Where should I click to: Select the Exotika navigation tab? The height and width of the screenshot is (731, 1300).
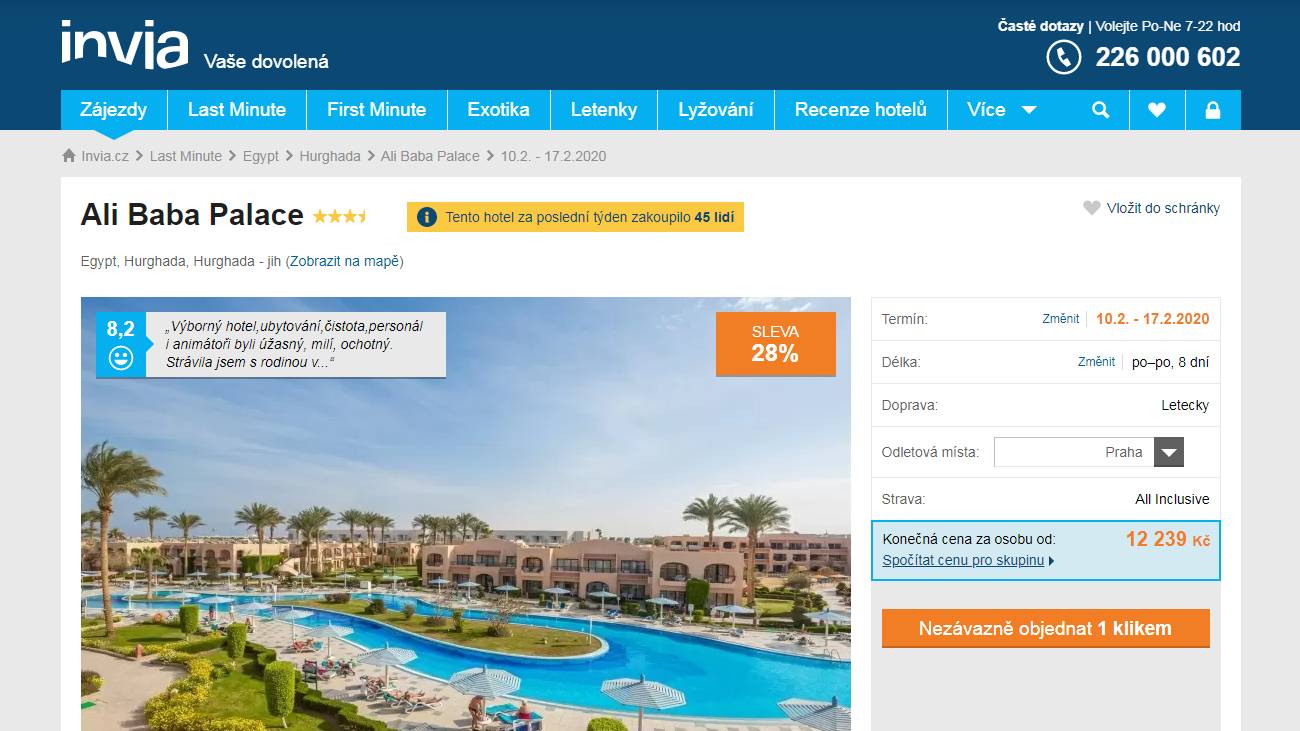click(x=498, y=110)
